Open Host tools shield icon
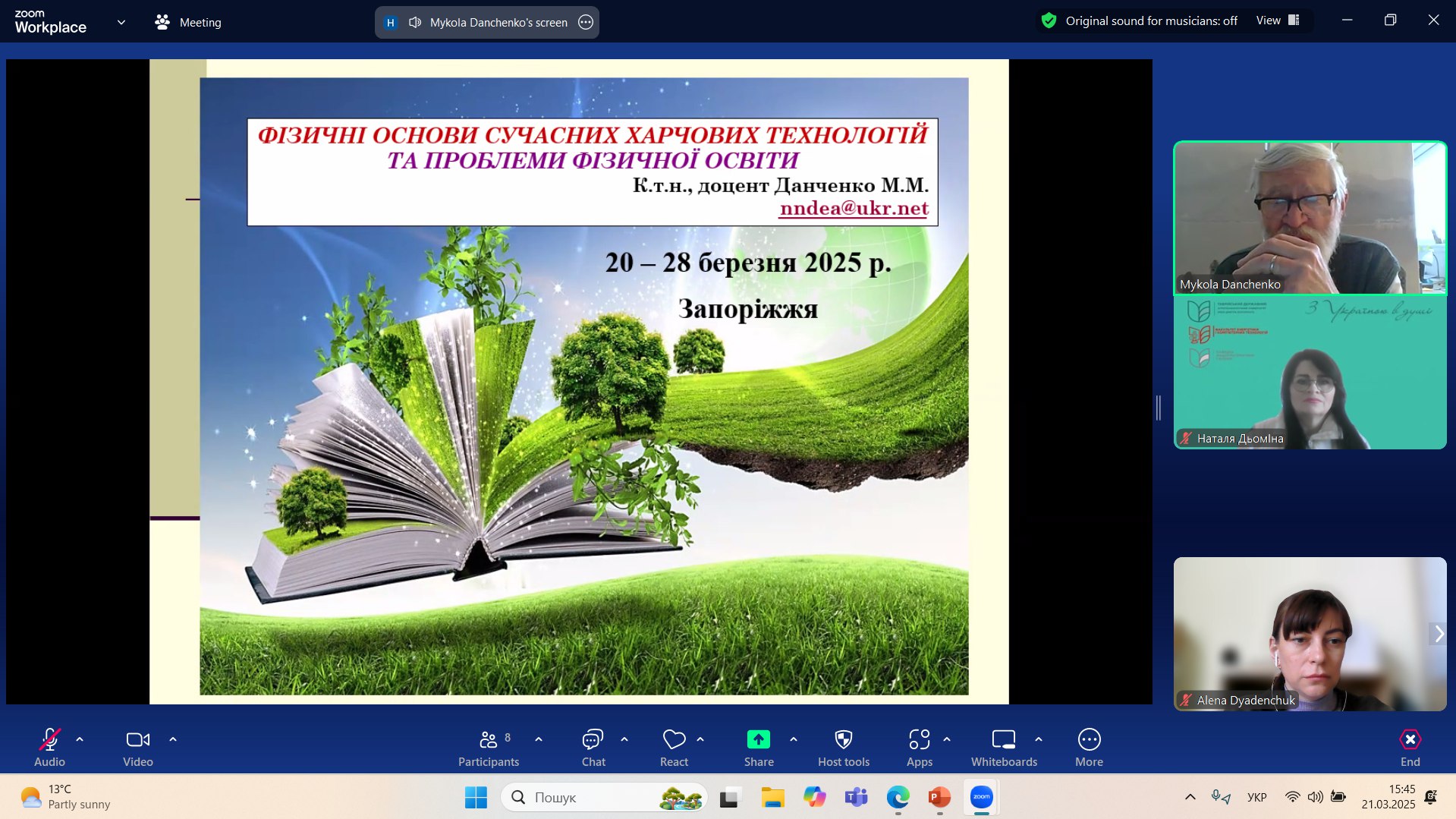This screenshot has height=819, width=1456. [x=844, y=747]
